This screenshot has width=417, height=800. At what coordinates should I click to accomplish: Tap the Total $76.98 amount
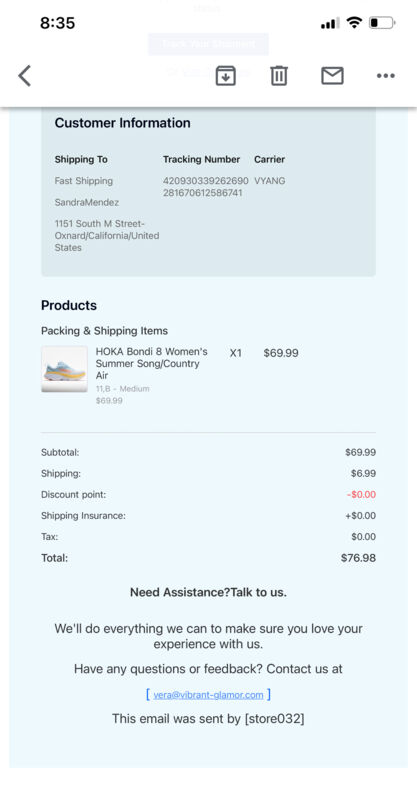tap(358, 558)
